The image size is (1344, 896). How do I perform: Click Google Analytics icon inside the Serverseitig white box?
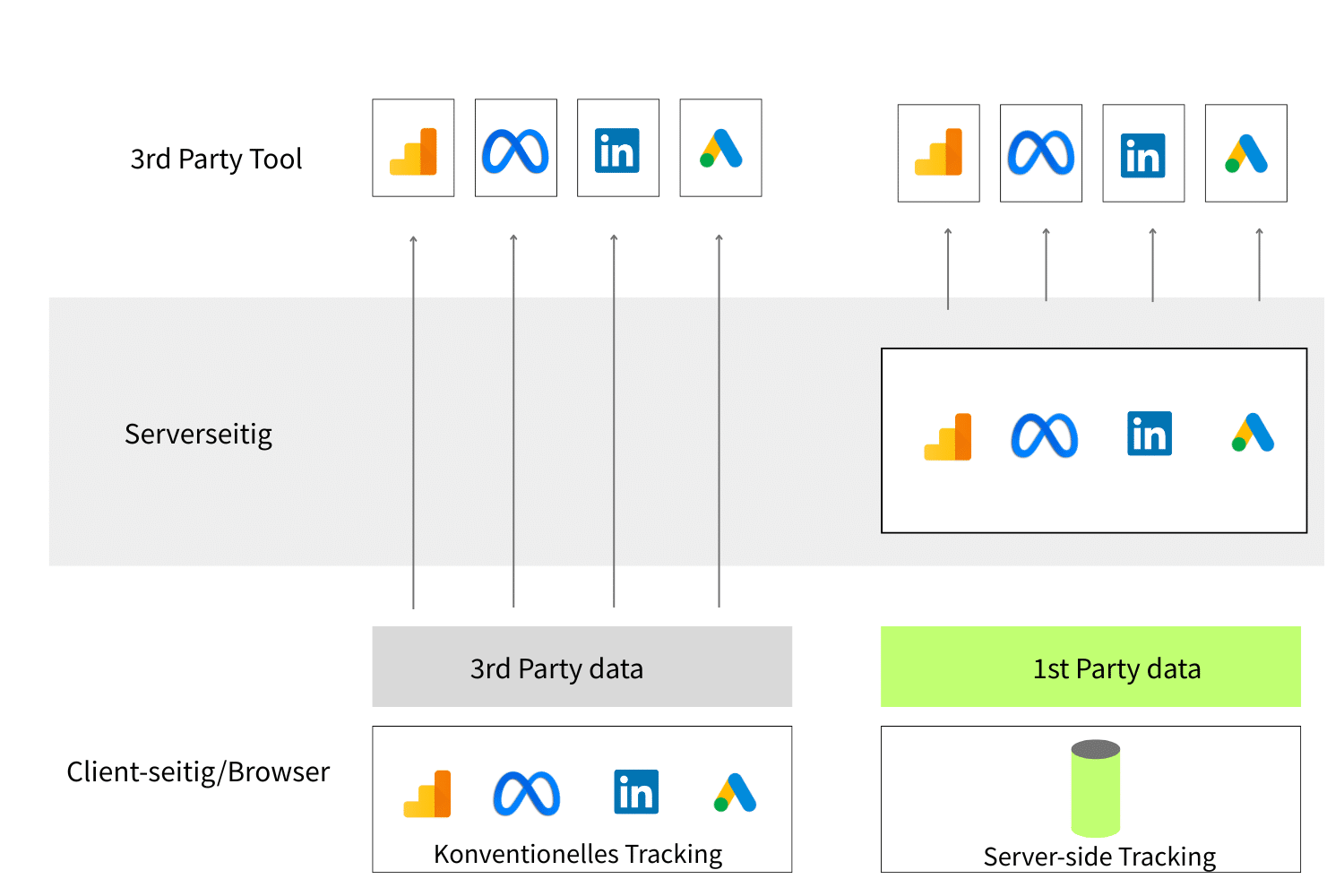[948, 437]
